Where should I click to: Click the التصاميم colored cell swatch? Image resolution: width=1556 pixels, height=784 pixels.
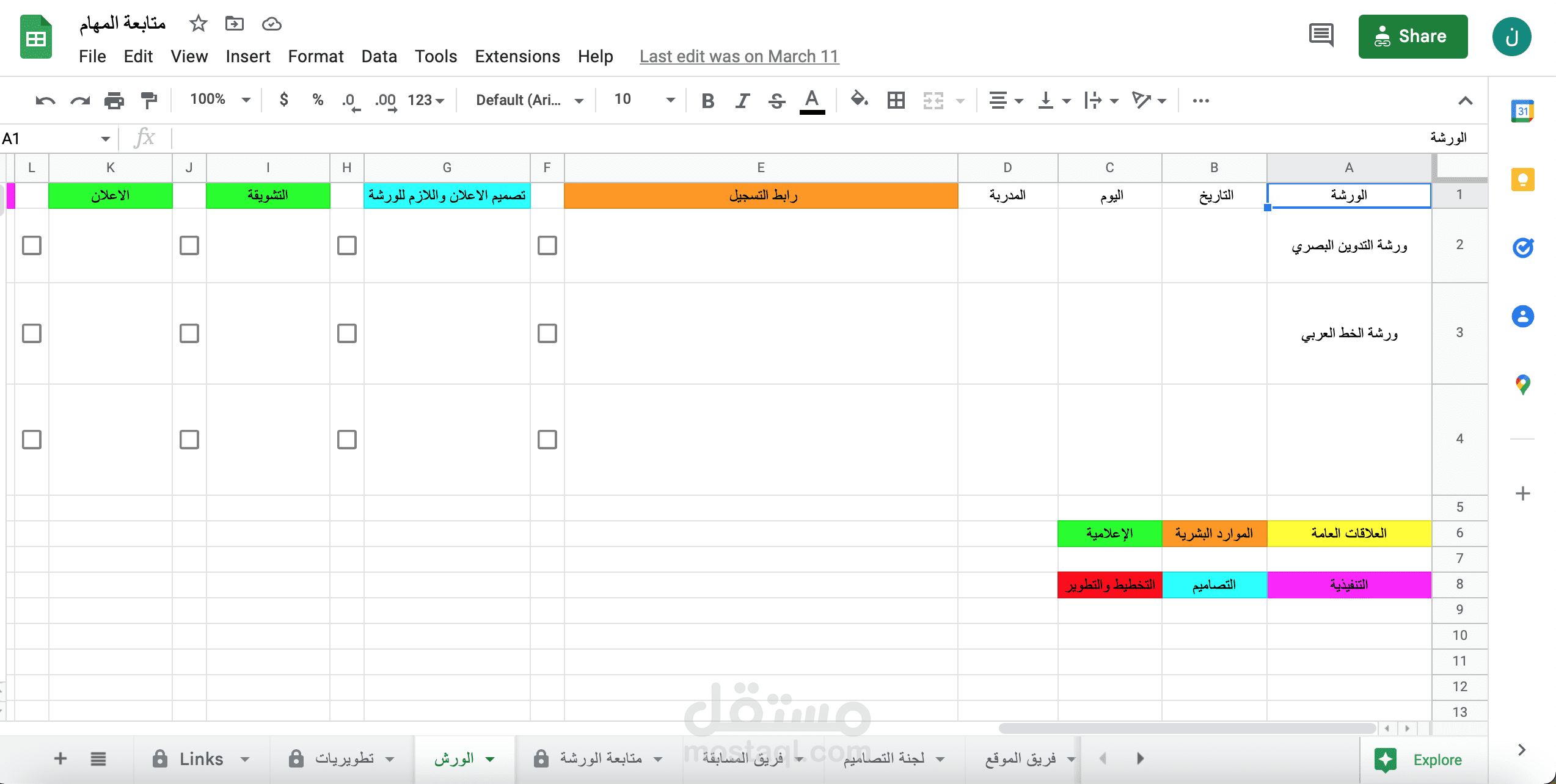click(x=1213, y=584)
